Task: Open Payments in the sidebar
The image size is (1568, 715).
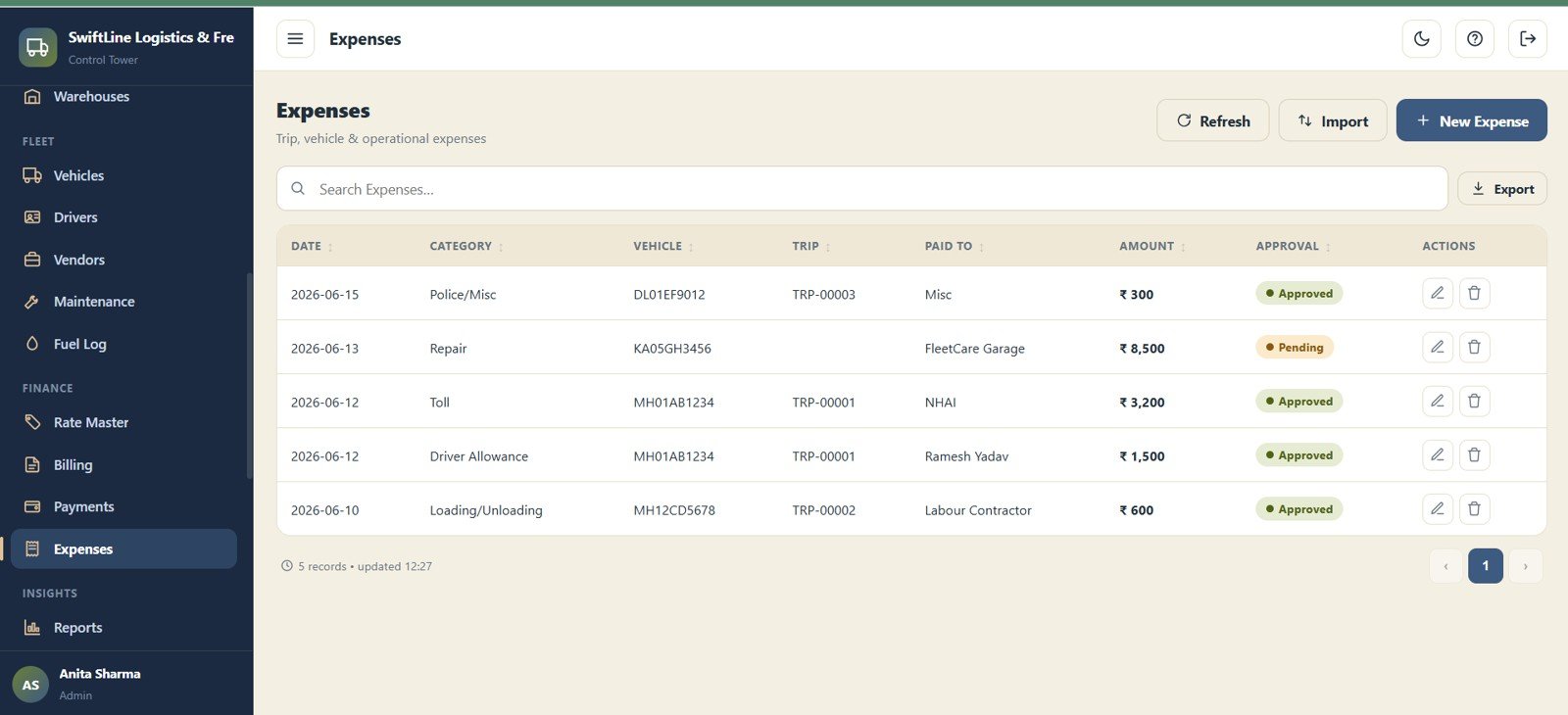Action: [x=123, y=506]
